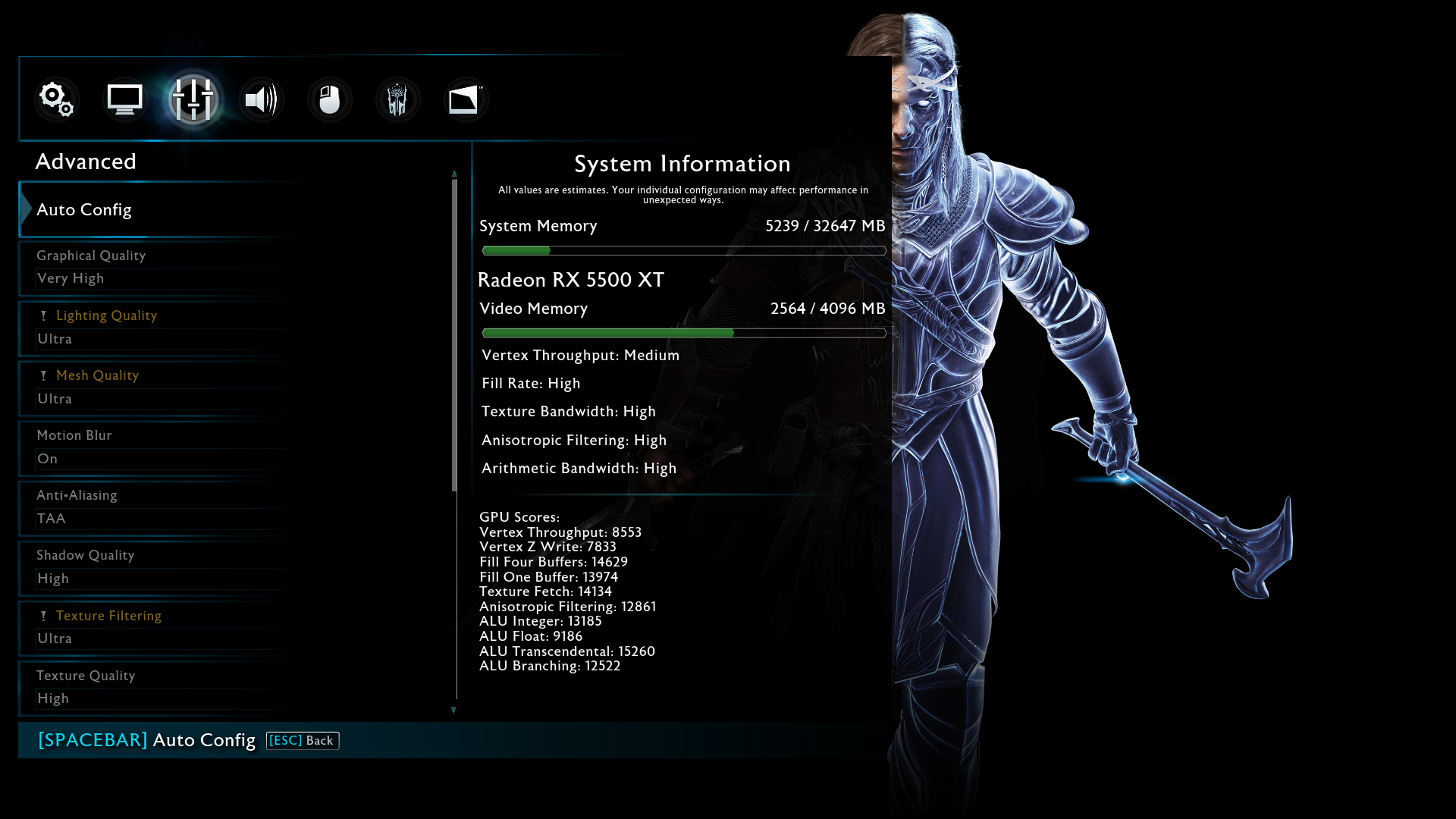The height and width of the screenshot is (819, 1456).
Task: Open the mouse controls settings tab
Action: click(x=329, y=99)
